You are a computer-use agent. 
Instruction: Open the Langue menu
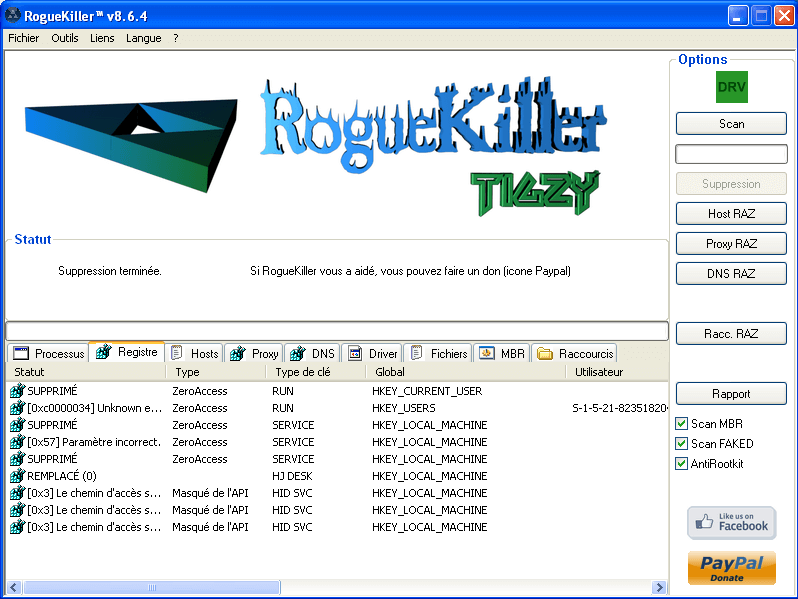(x=144, y=38)
